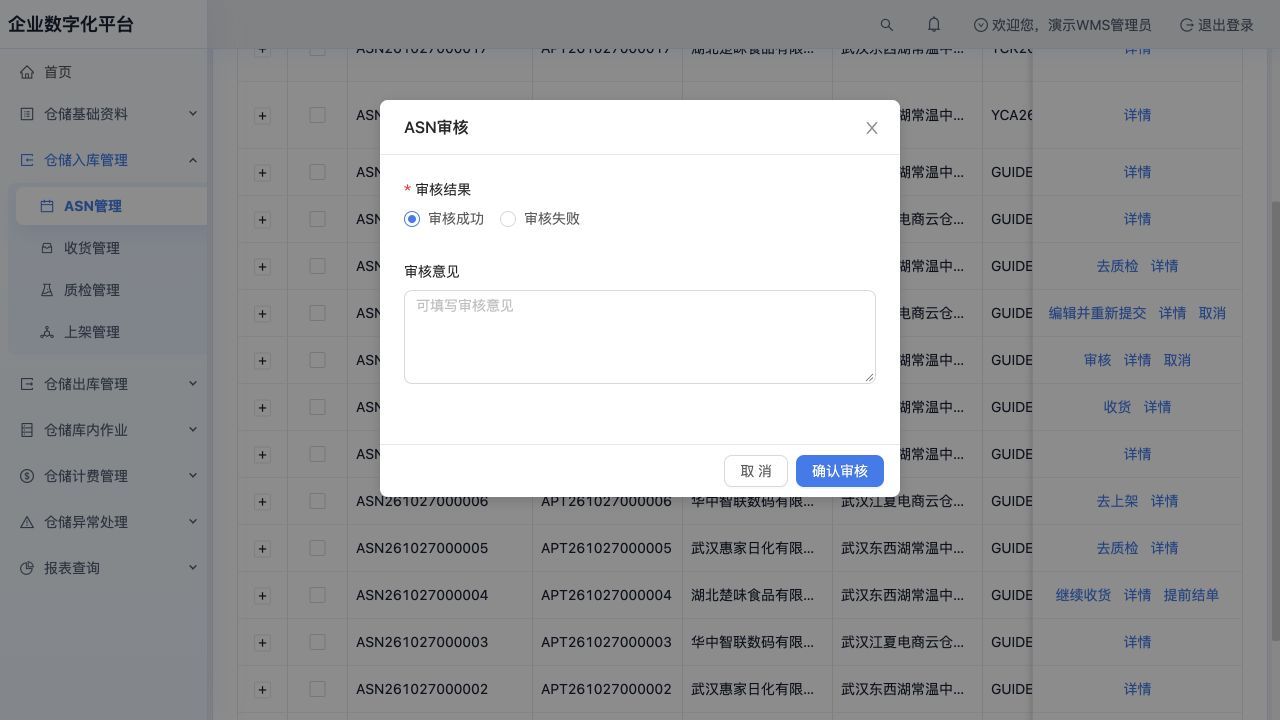Viewport: 1280px width, 720px height.
Task: Click the 收货 action link in table
Action: click(1117, 407)
